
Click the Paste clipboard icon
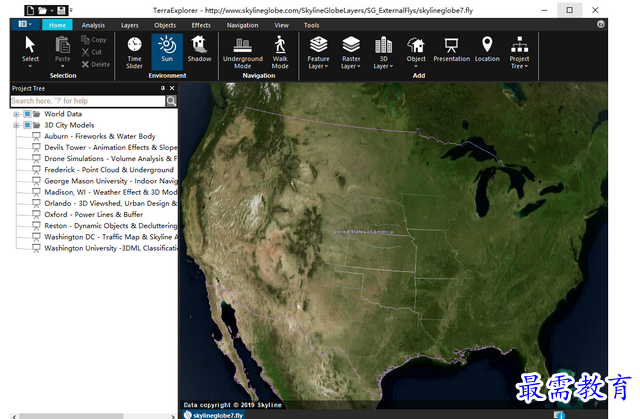click(x=62, y=45)
